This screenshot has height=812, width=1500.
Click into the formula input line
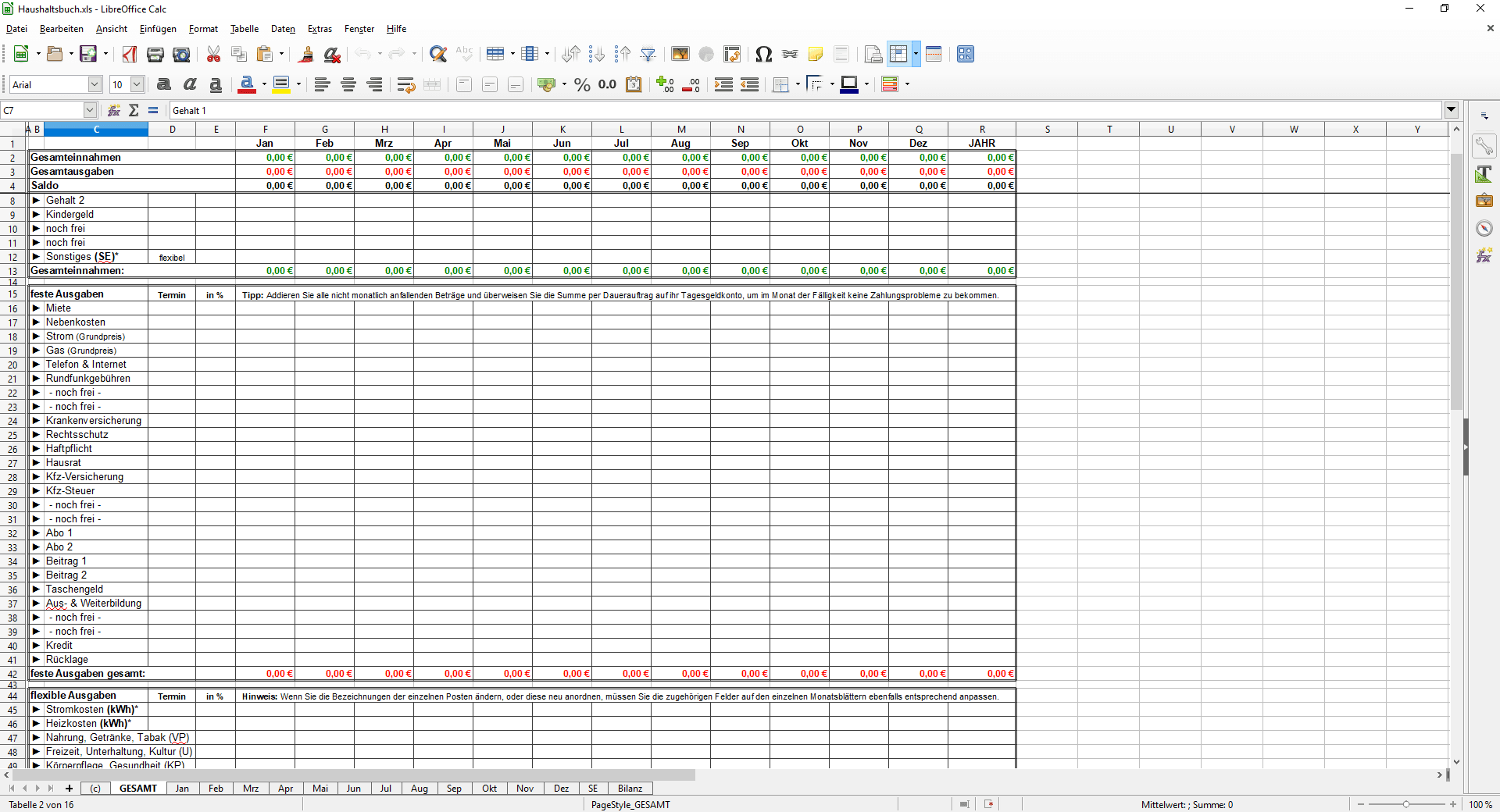[781, 110]
